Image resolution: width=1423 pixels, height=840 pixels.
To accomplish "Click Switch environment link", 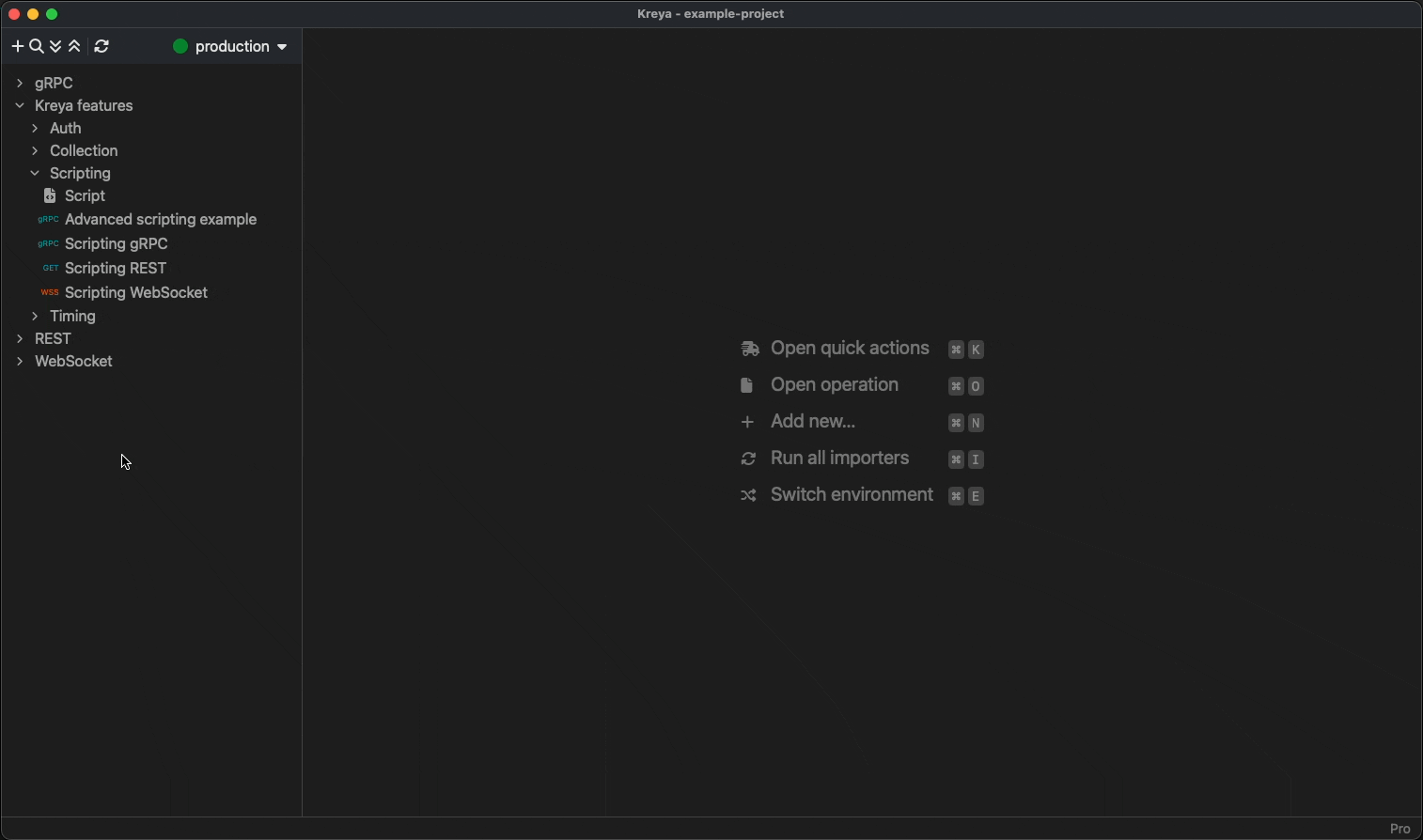I will 852,495.
